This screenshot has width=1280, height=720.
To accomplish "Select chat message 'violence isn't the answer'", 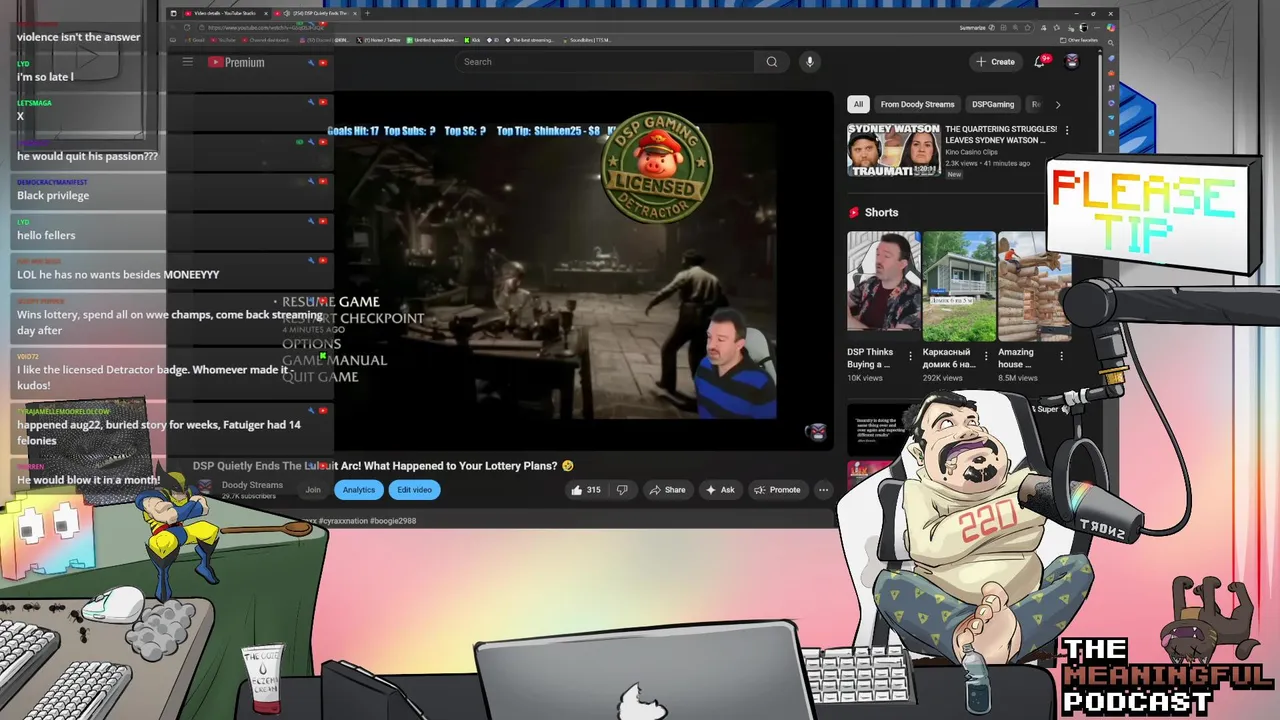I will [x=79, y=37].
